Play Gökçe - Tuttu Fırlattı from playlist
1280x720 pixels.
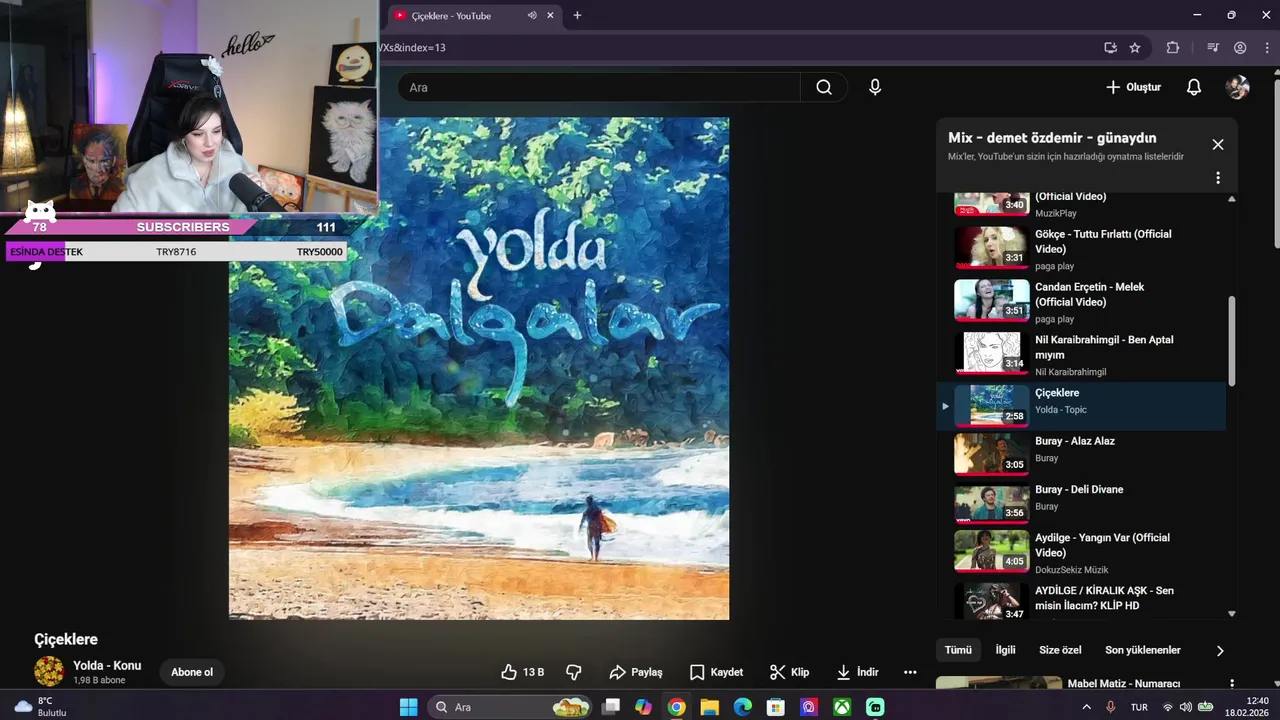pyautogui.click(x=1081, y=249)
